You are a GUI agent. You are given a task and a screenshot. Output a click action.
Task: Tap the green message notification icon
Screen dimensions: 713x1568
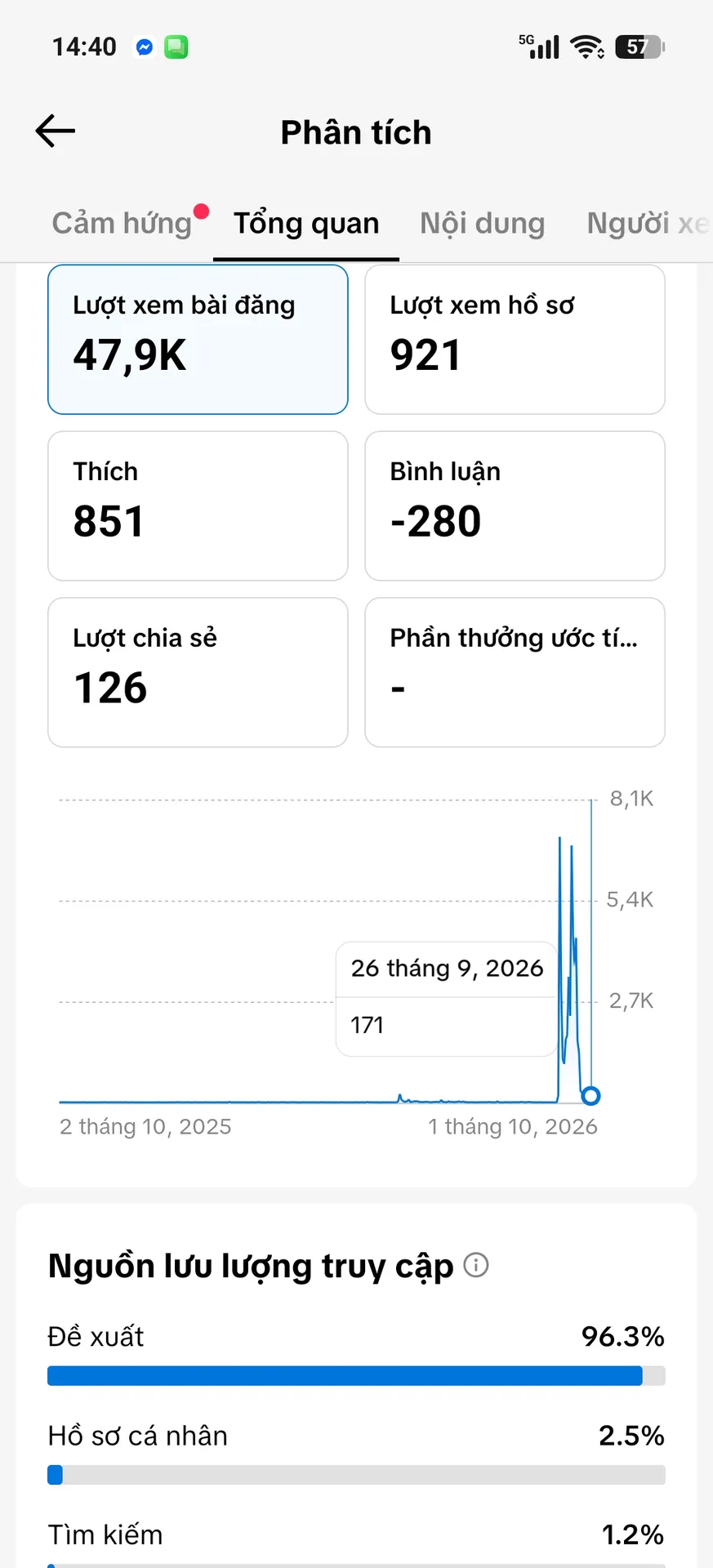(176, 47)
